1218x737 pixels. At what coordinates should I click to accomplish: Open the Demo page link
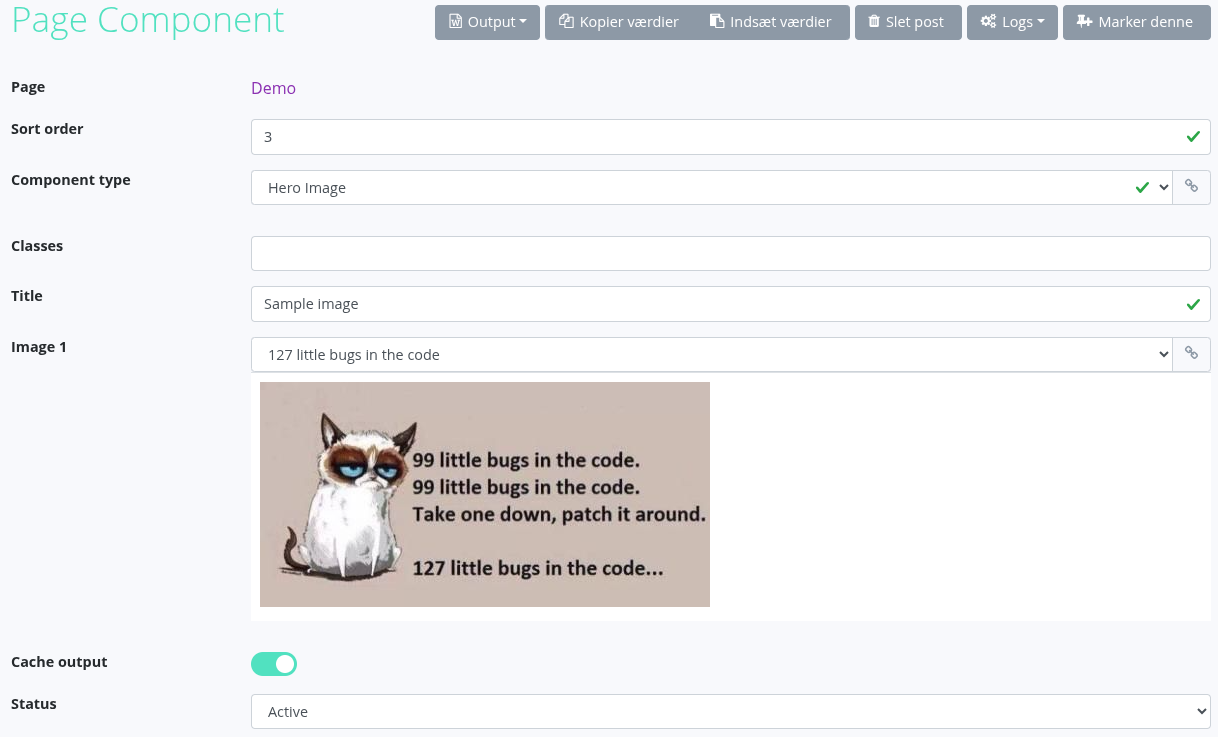coord(273,88)
